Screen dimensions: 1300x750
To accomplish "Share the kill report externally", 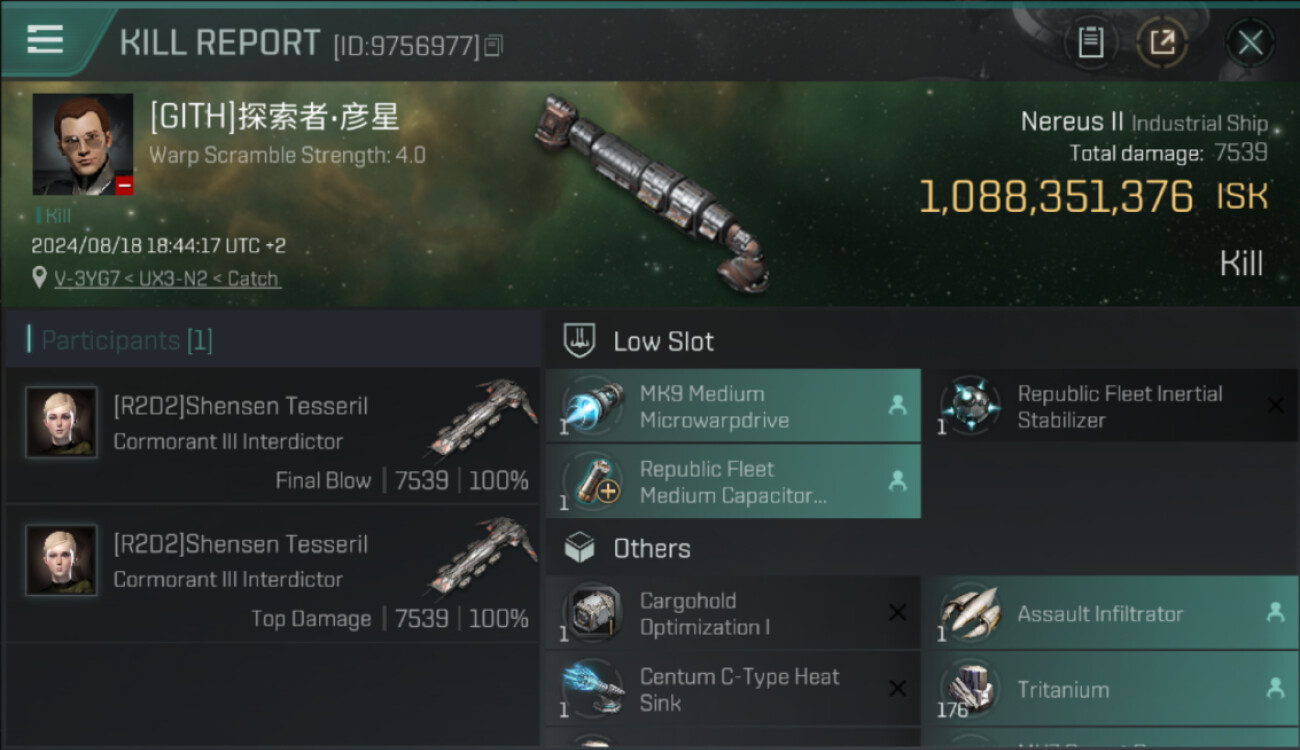I will (x=1162, y=43).
